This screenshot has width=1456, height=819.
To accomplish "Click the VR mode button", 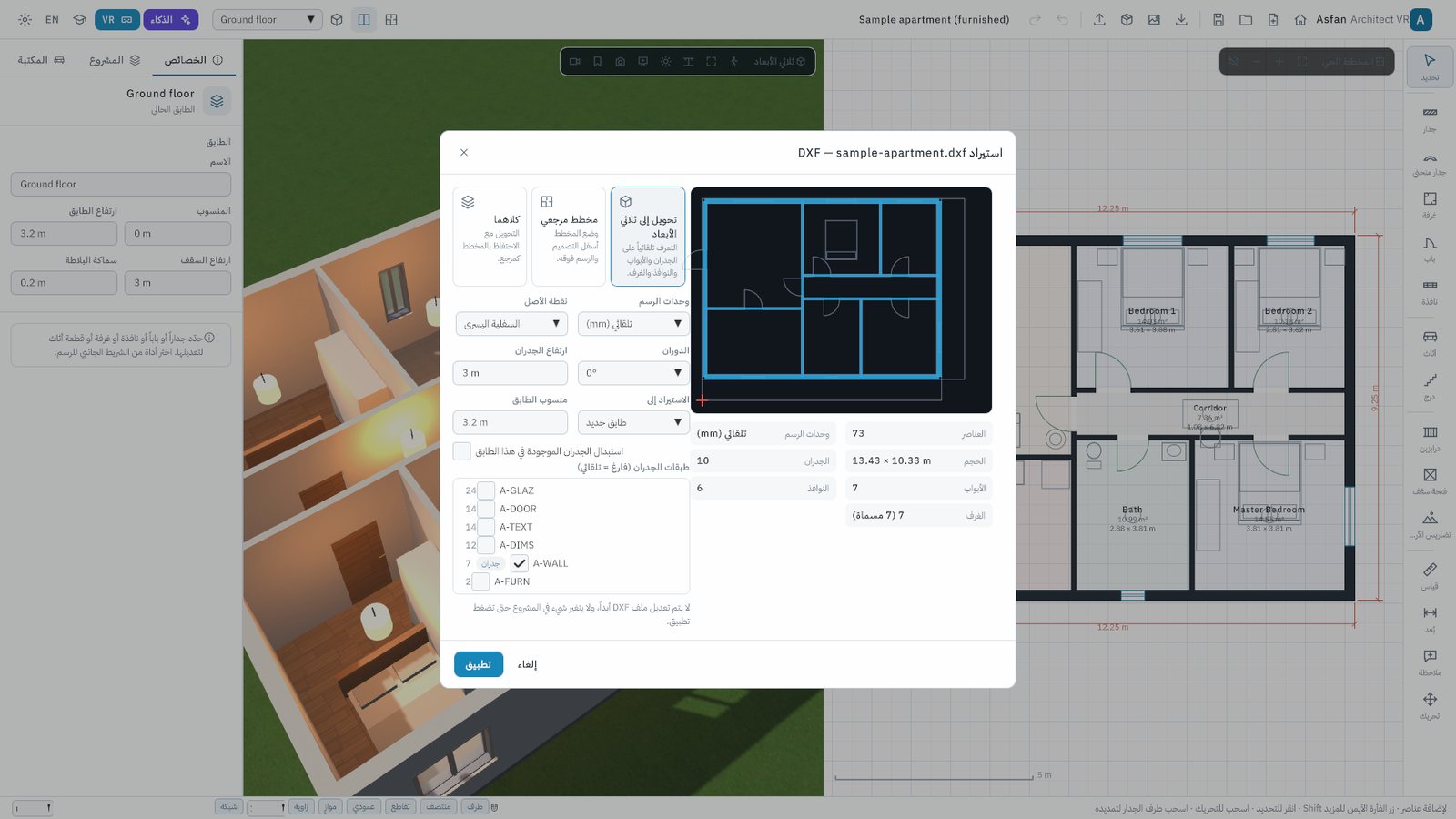I will coord(117,19).
